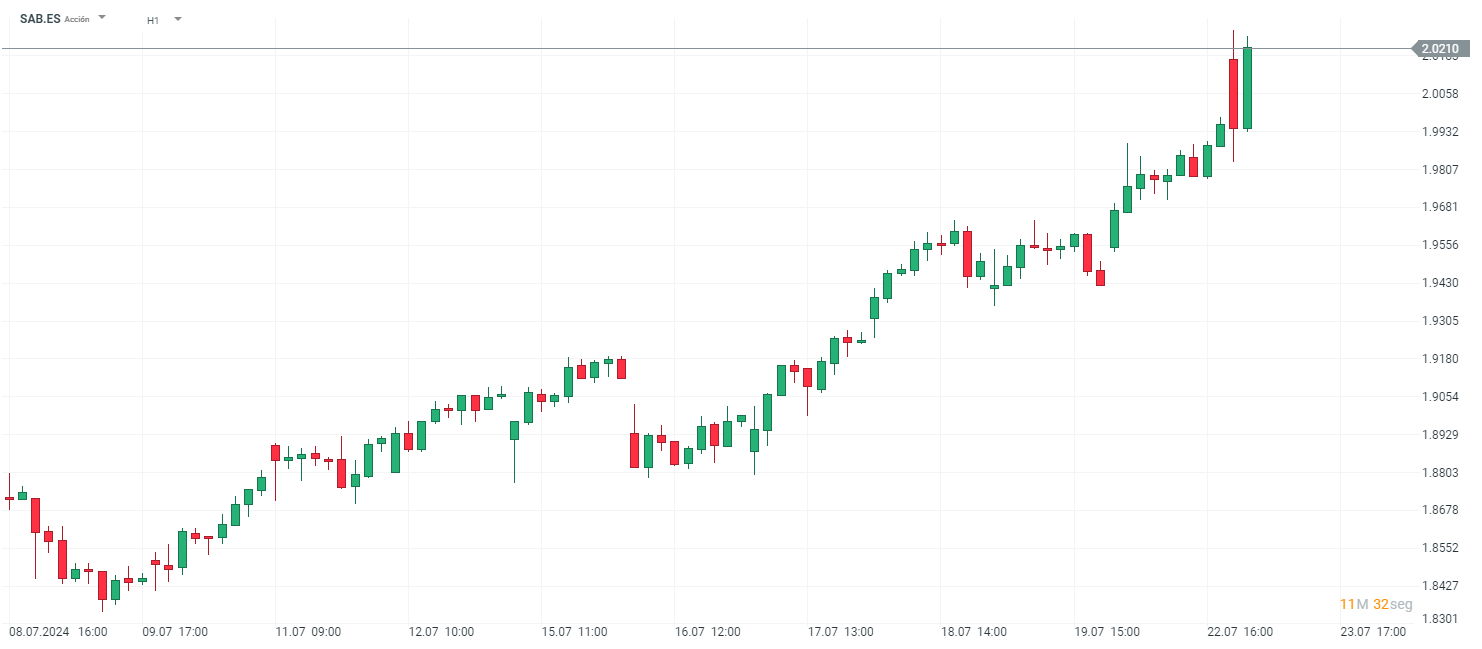Click the Acción instrument type label

77,19
